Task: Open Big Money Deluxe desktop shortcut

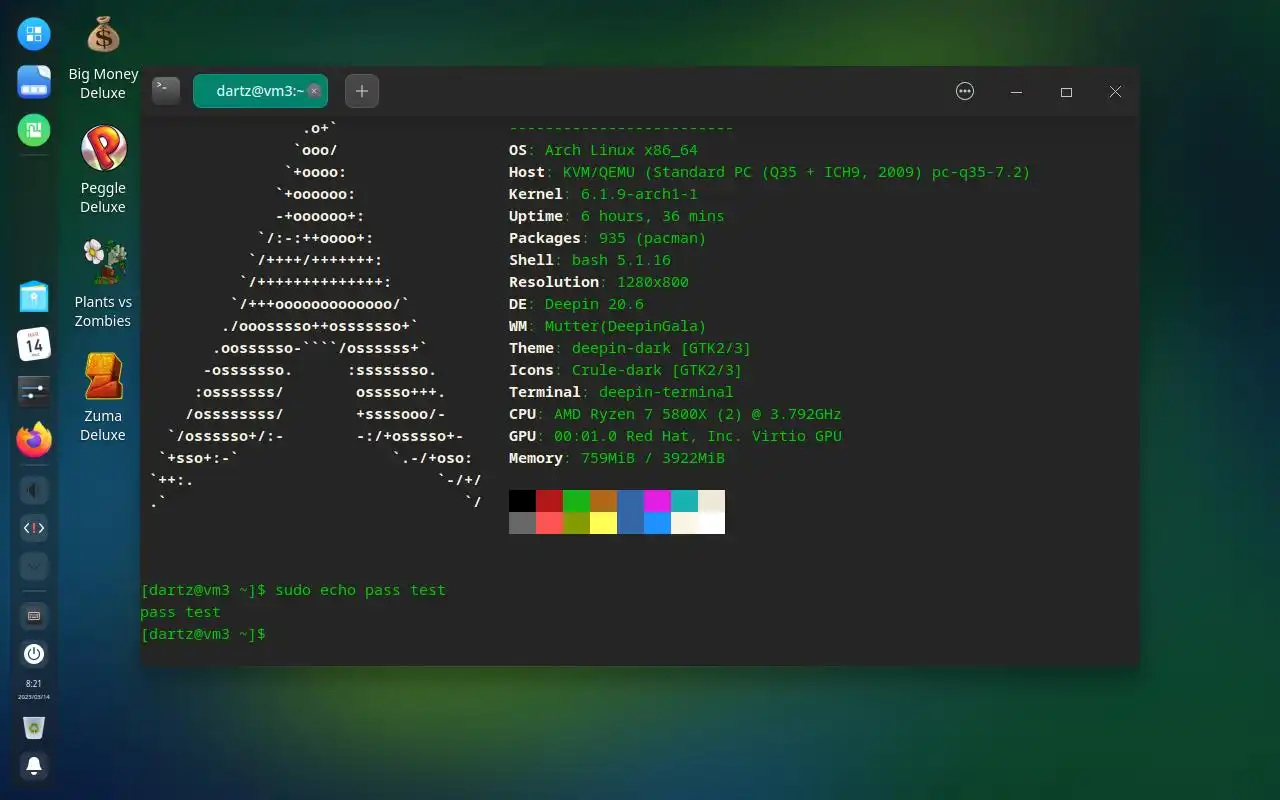Action: point(103,58)
